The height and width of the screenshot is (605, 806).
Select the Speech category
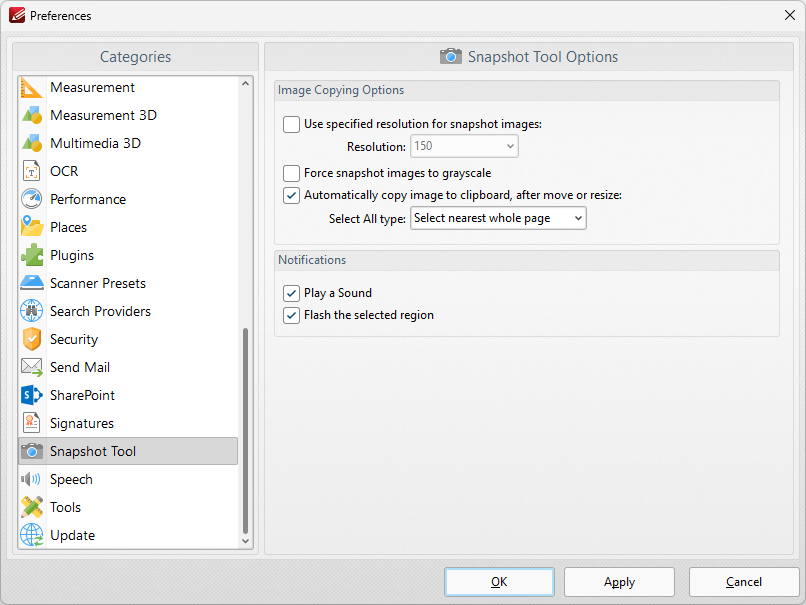point(128,480)
